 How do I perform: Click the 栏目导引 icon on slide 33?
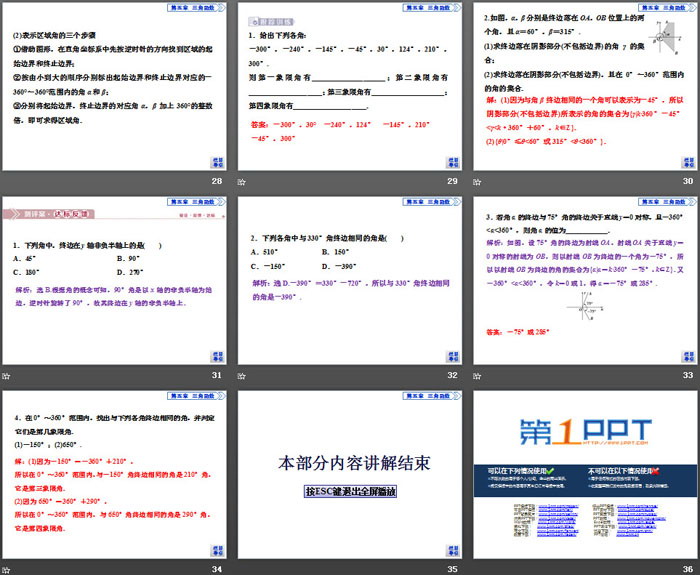click(x=688, y=357)
